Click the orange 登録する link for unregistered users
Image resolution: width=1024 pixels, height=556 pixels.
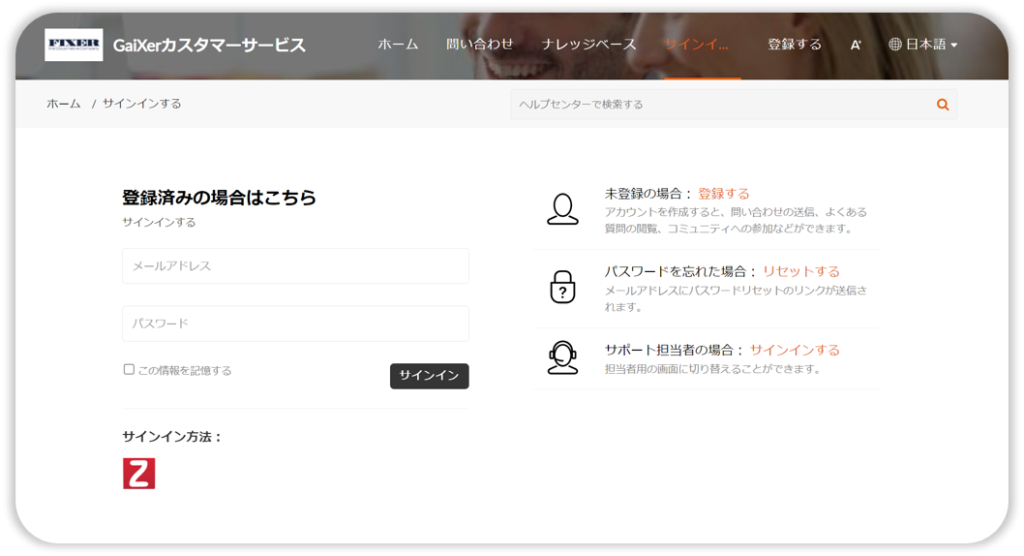pos(723,194)
